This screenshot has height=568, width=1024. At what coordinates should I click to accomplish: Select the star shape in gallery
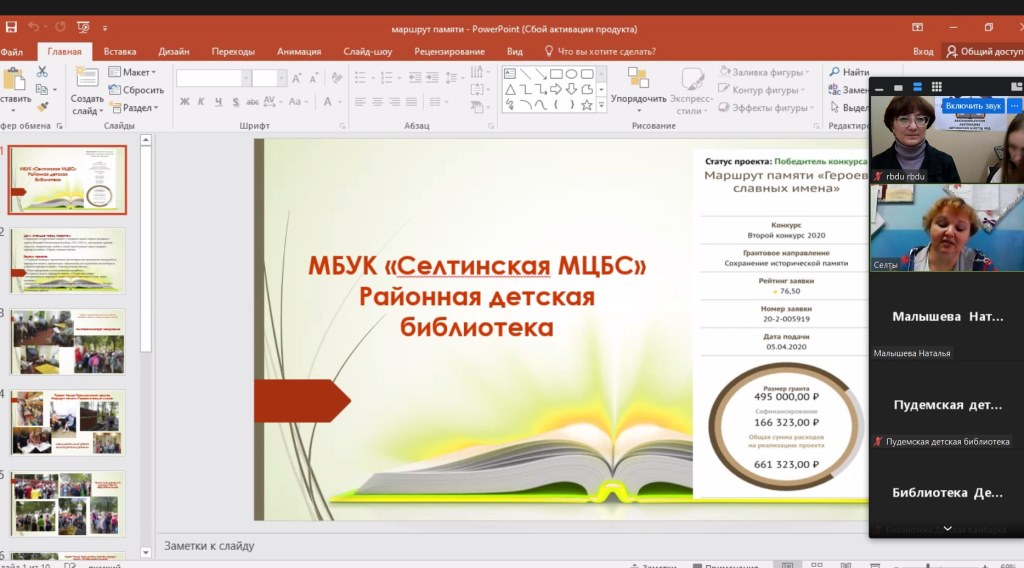click(586, 104)
